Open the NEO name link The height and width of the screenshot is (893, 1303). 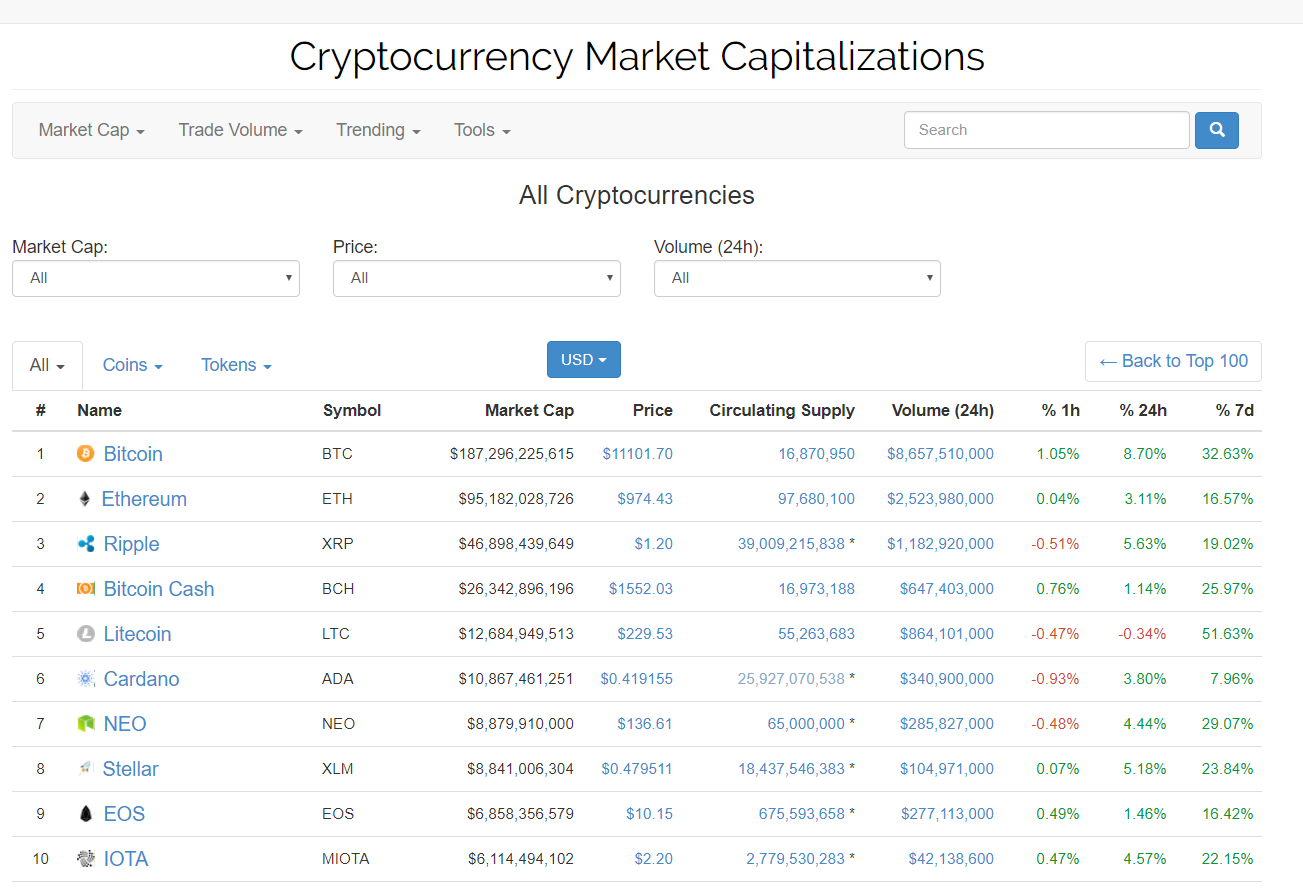point(125,724)
